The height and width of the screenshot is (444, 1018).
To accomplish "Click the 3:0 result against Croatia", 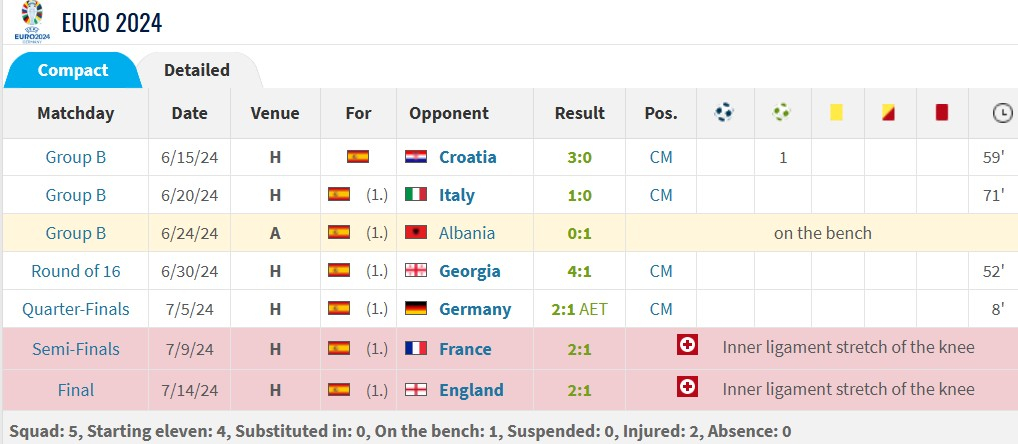I will tap(579, 157).
